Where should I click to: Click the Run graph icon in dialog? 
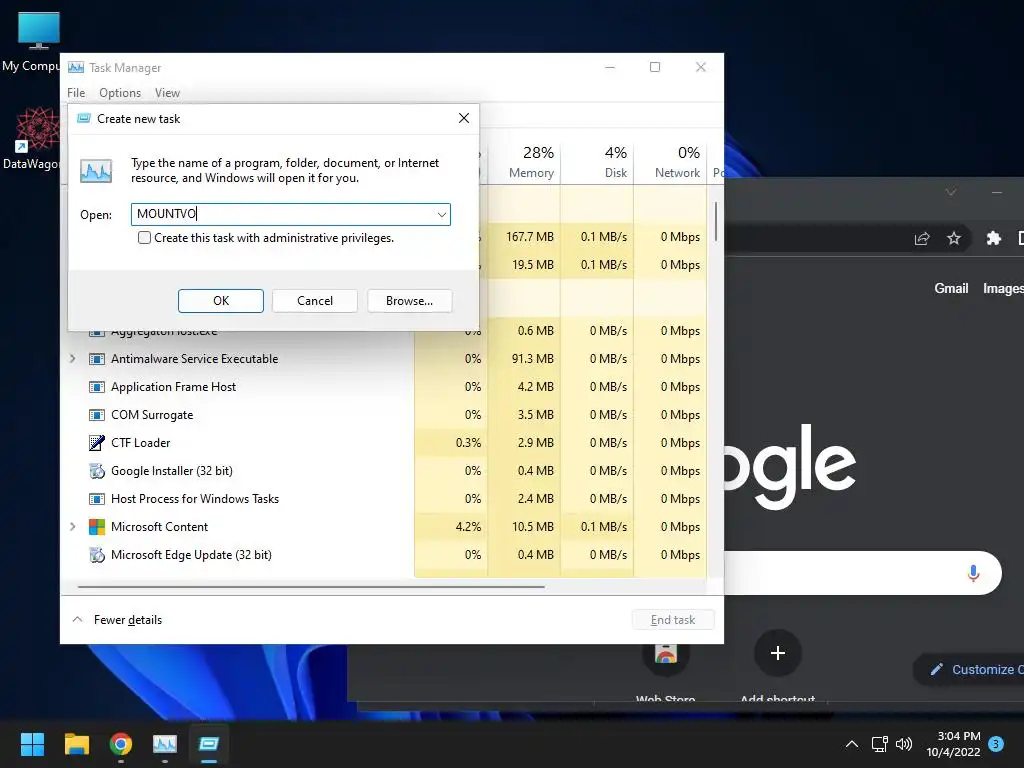coord(96,171)
